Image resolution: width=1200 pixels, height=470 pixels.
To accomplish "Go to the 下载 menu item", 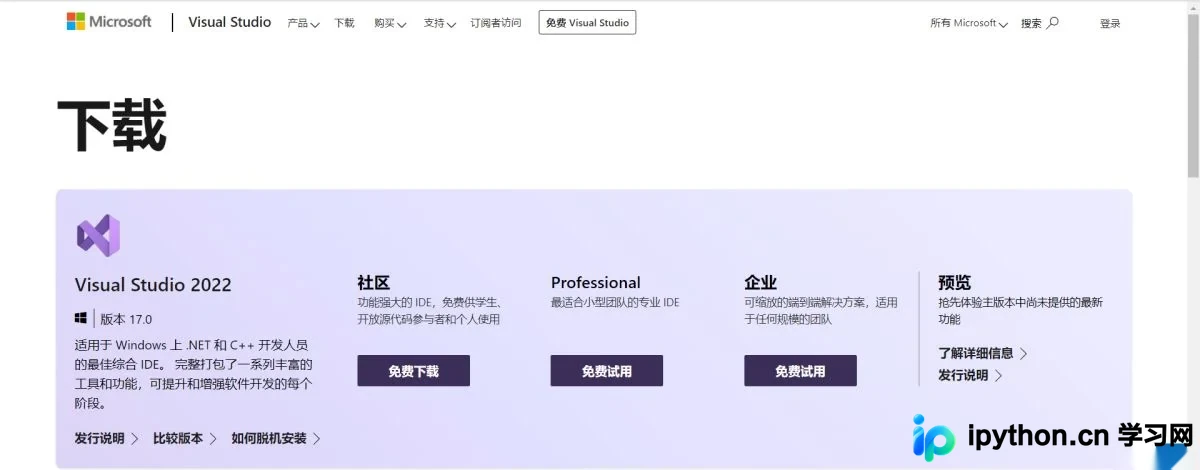I will (x=344, y=23).
